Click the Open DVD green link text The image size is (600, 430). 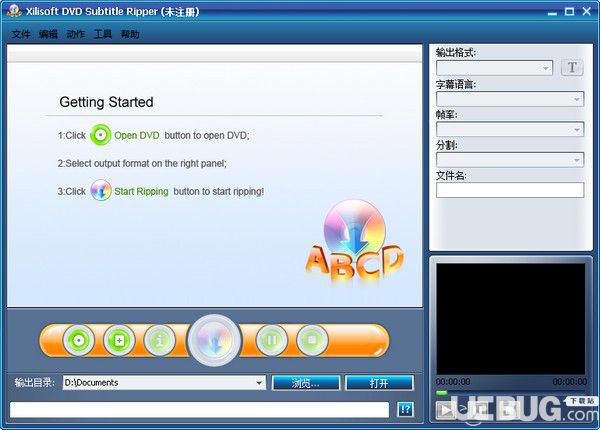click(x=137, y=135)
